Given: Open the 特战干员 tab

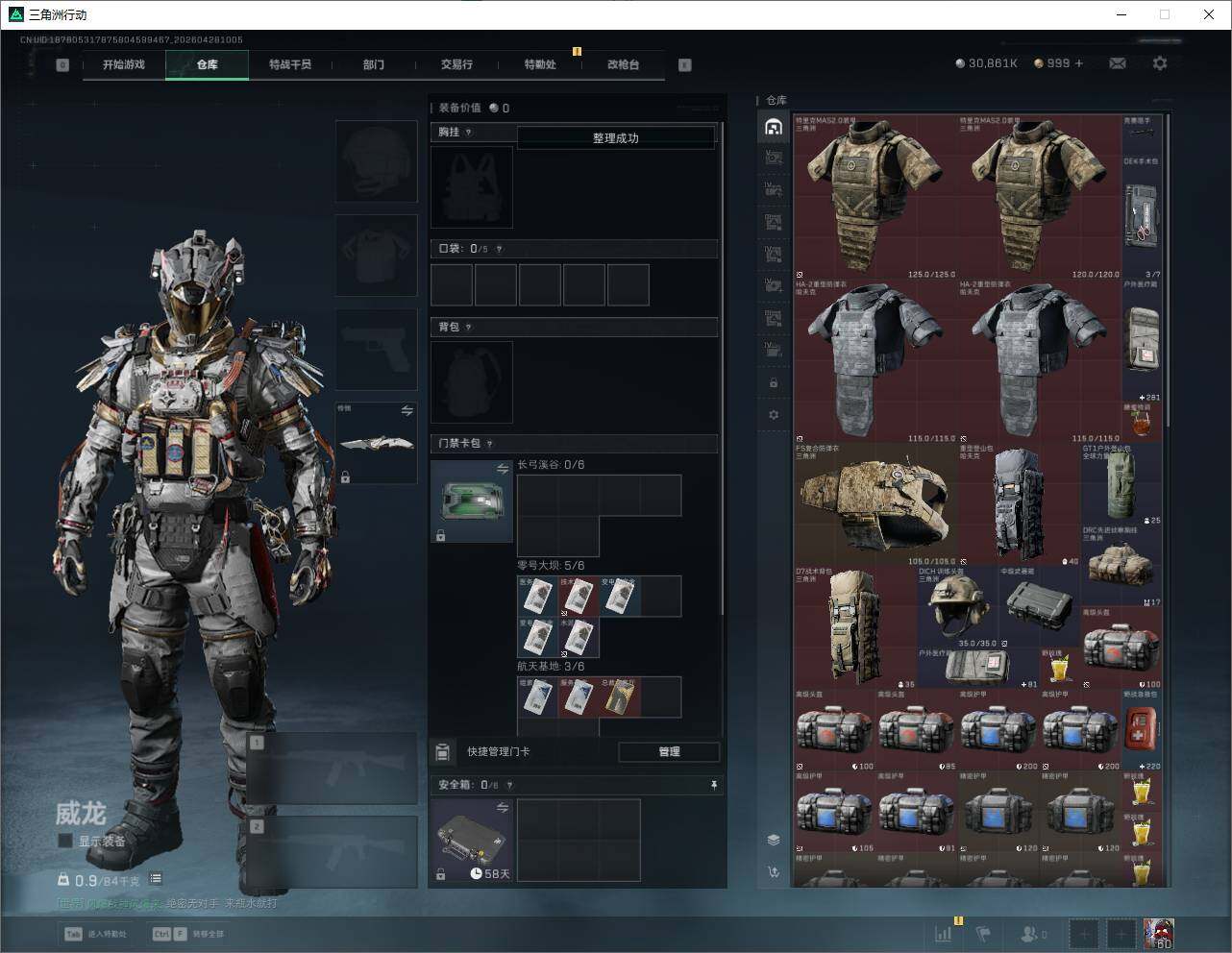Looking at the screenshot, I should tap(290, 64).
